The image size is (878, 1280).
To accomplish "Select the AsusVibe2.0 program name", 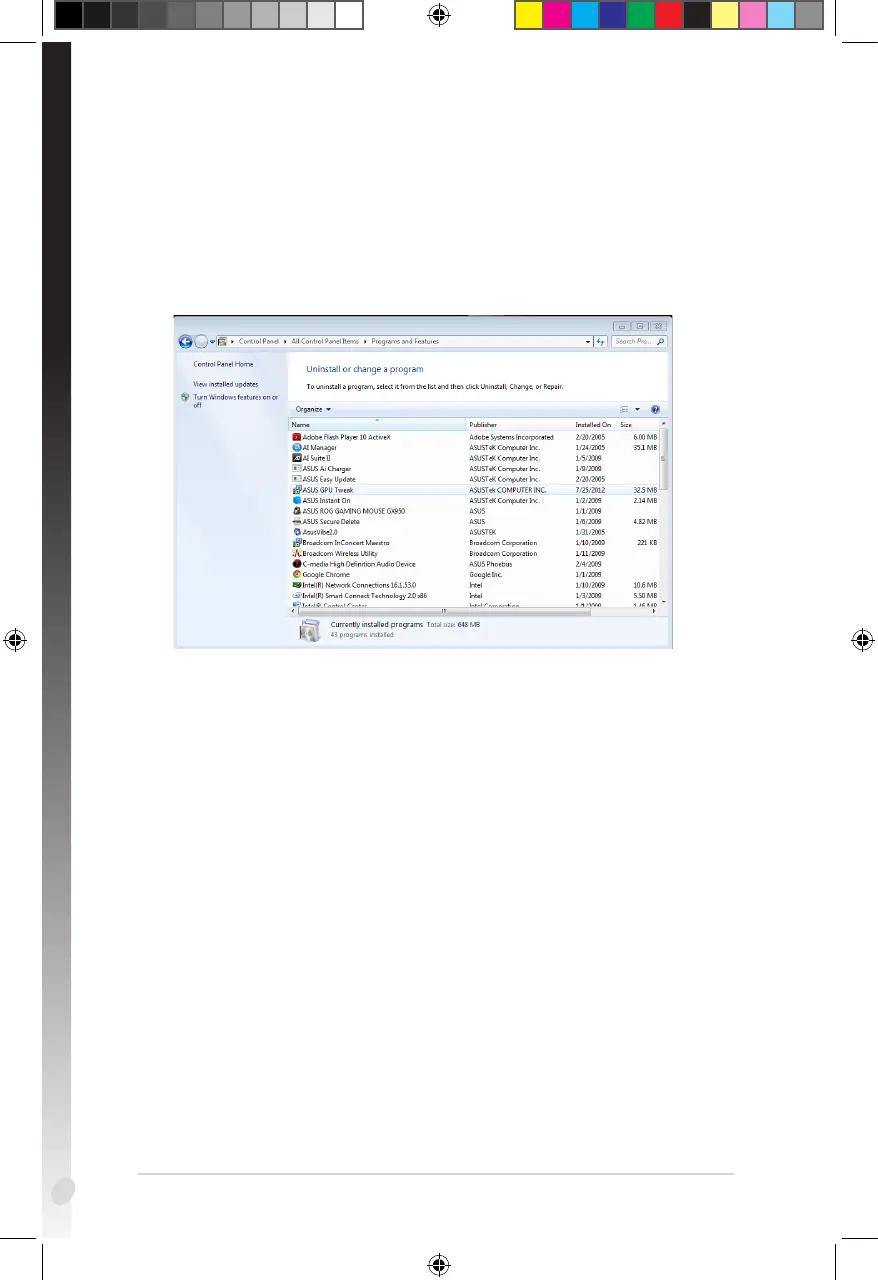I will coord(322,532).
